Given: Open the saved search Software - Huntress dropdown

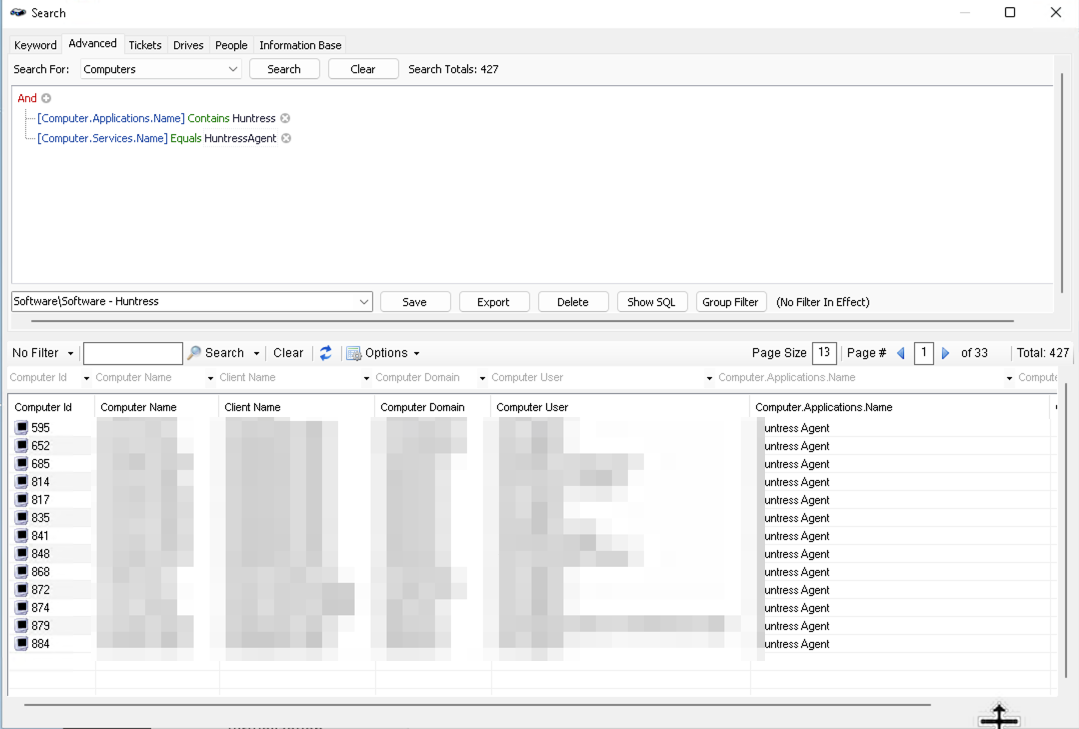Looking at the screenshot, I should click(x=363, y=302).
